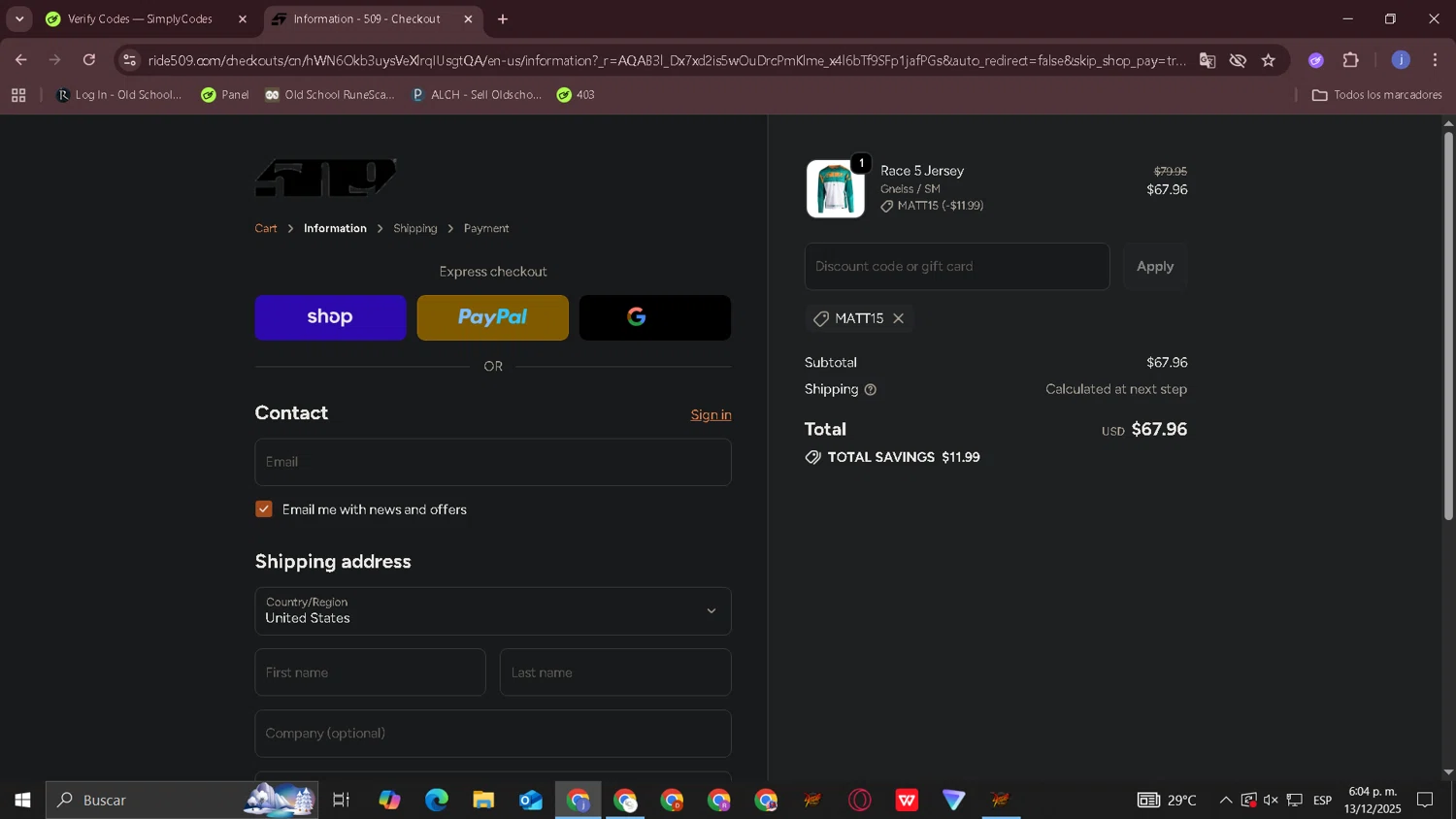Click the Apply discount button
1456x819 pixels.
coord(1155,267)
